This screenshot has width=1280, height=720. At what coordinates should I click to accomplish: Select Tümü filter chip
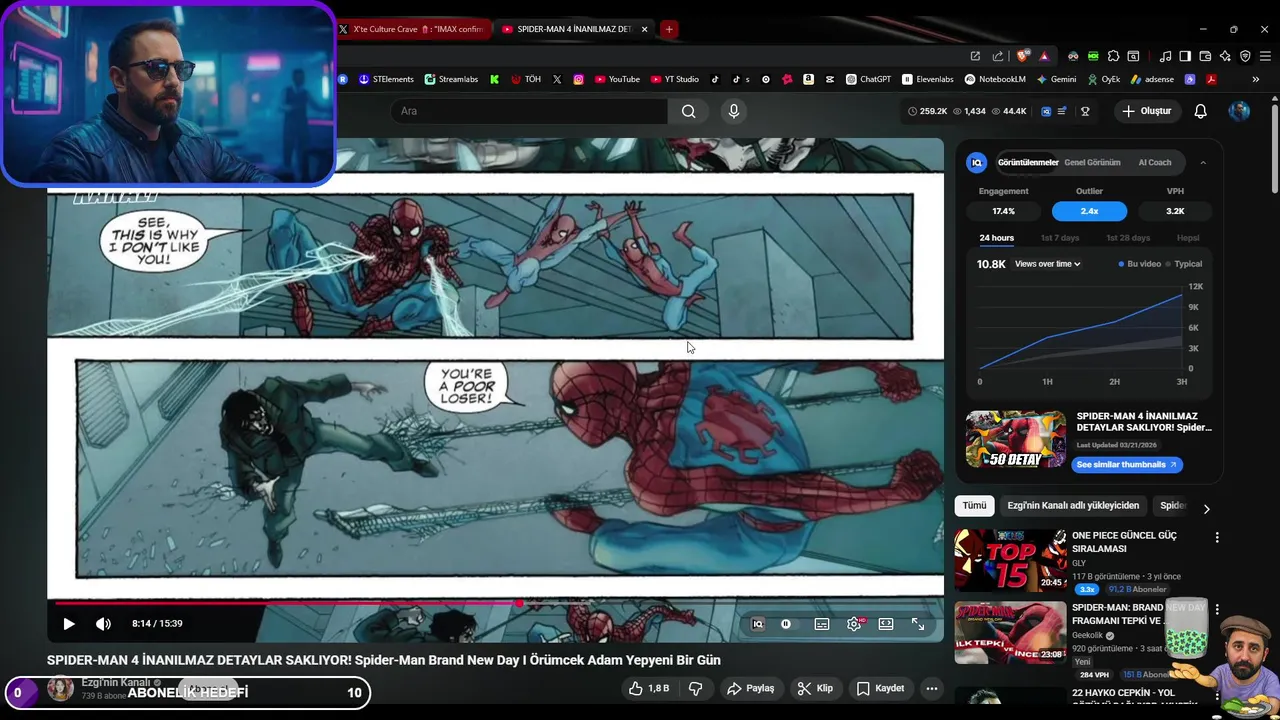point(974,506)
